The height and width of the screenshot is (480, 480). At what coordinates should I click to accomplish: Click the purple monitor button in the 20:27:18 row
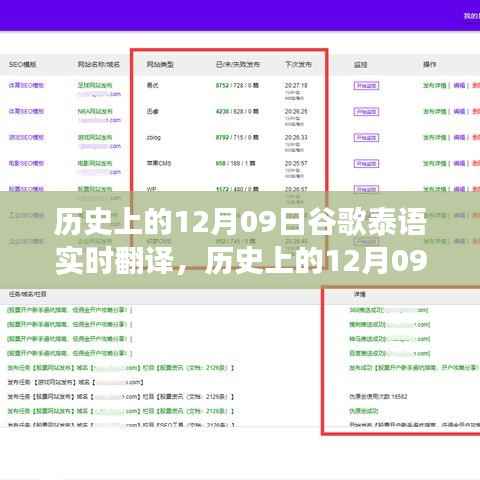[366, 86]
